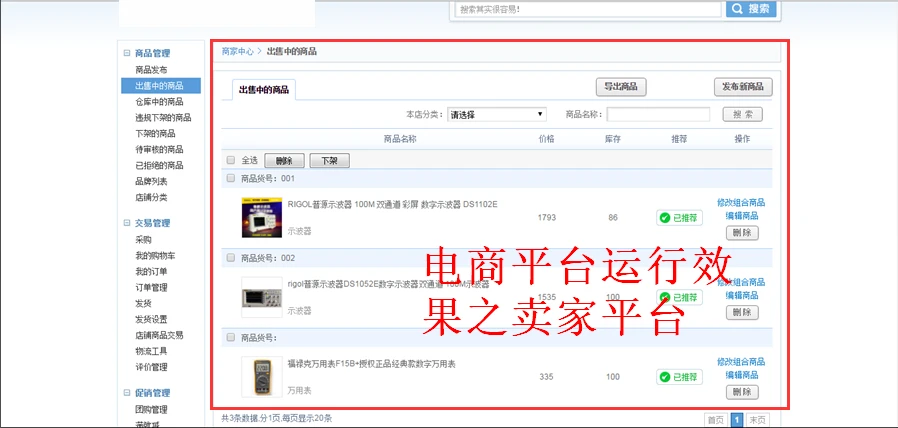Viewport: 898px width, 428px height.
Task: Open 已拒绝的商品 in the sidebar
Action: 159,166
